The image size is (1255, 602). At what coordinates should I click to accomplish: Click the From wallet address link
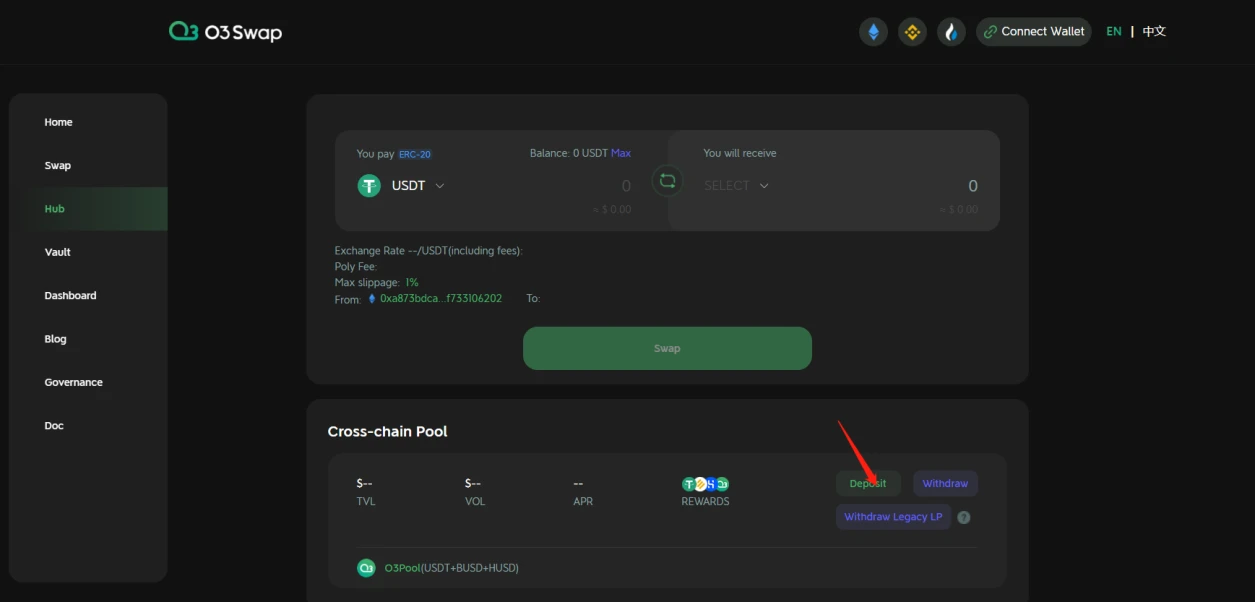tap(441, 299)
